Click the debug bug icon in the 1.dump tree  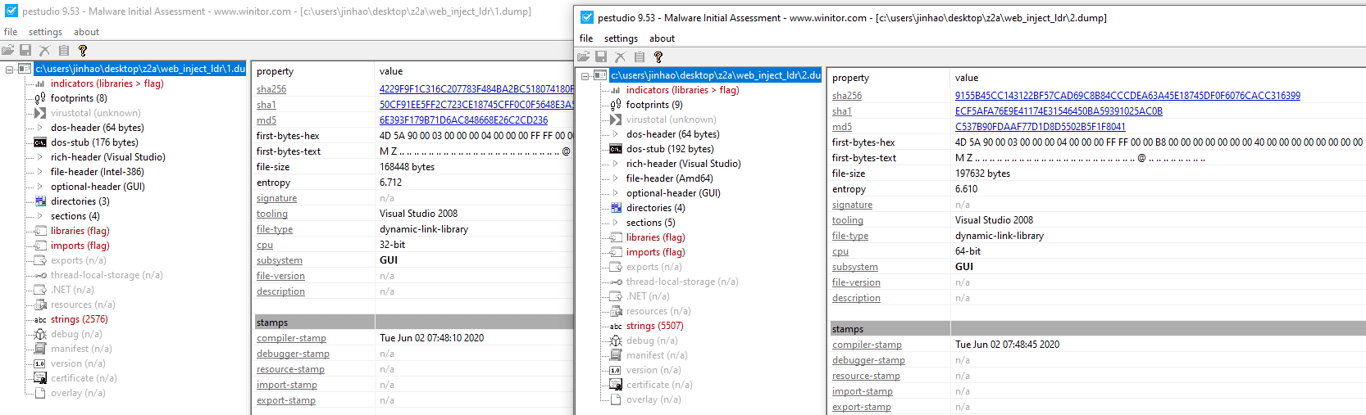(x=41, y=334)
